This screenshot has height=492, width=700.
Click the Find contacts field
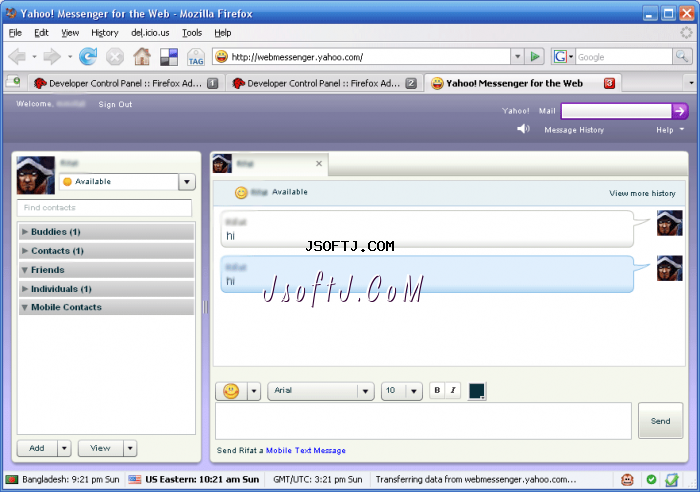point(104,208)
